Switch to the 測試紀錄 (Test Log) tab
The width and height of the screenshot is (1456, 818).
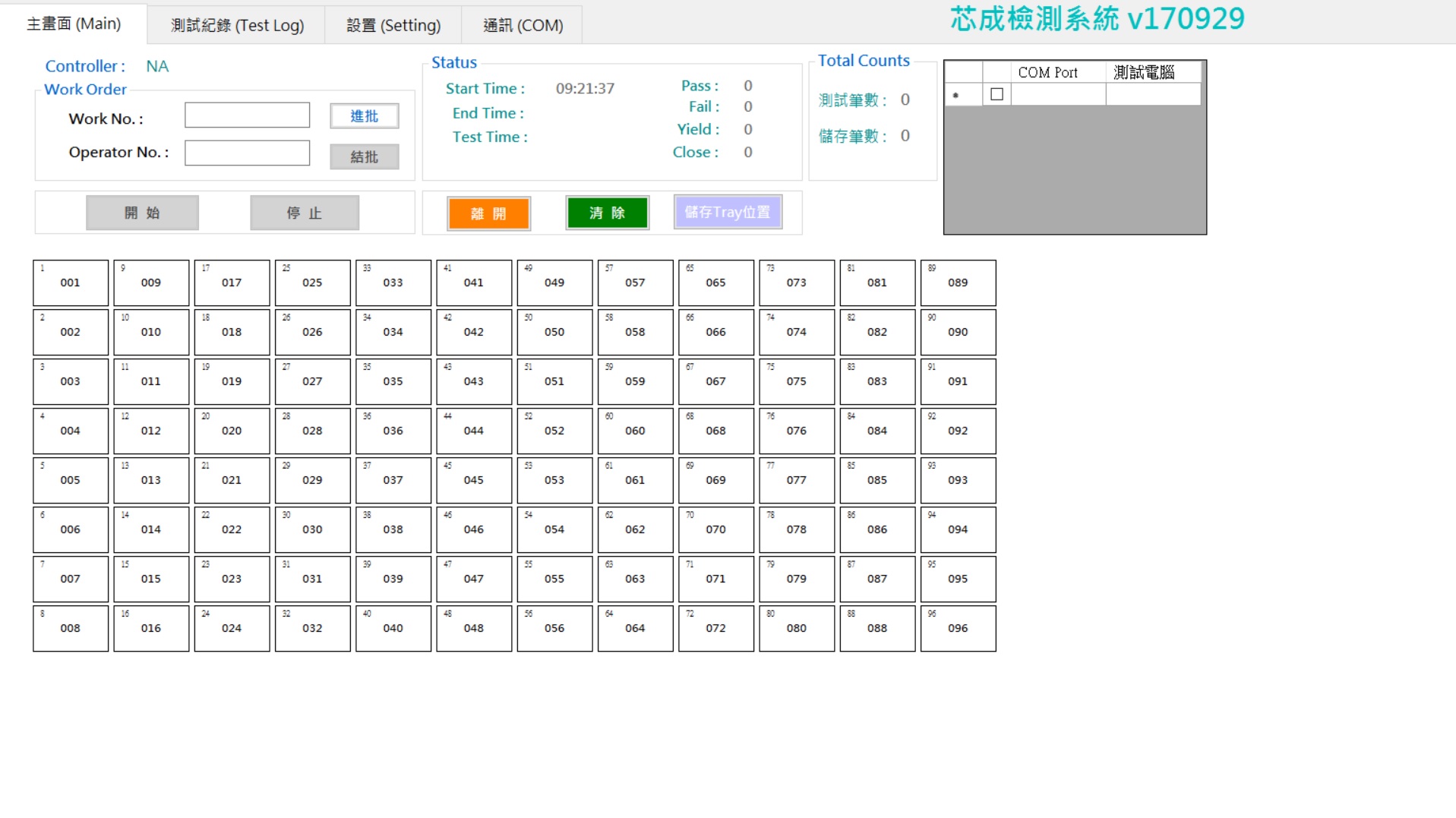tap(237, 25)
